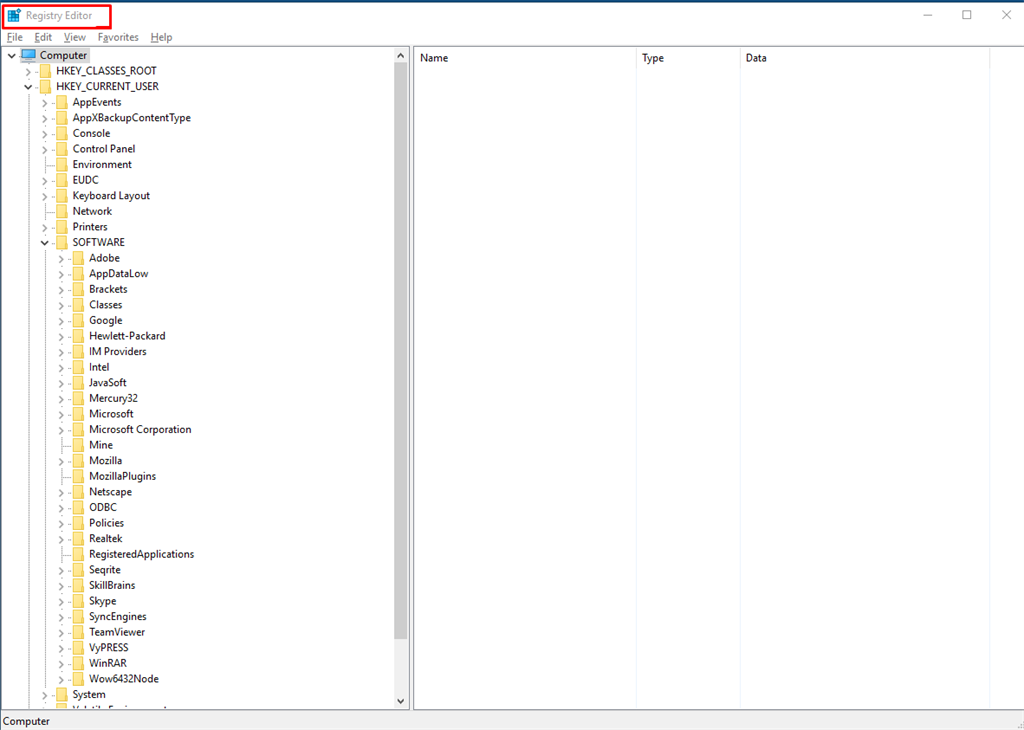Click the SOFTWARE folder icon

point(61,242)
